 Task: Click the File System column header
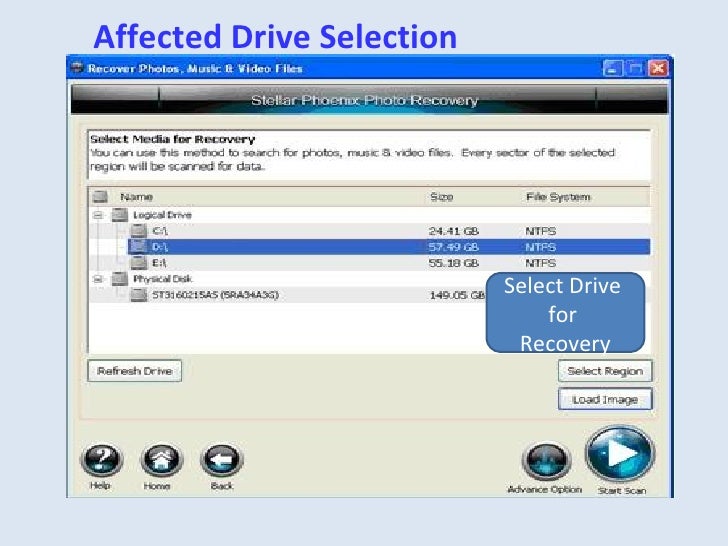point(558,197)
